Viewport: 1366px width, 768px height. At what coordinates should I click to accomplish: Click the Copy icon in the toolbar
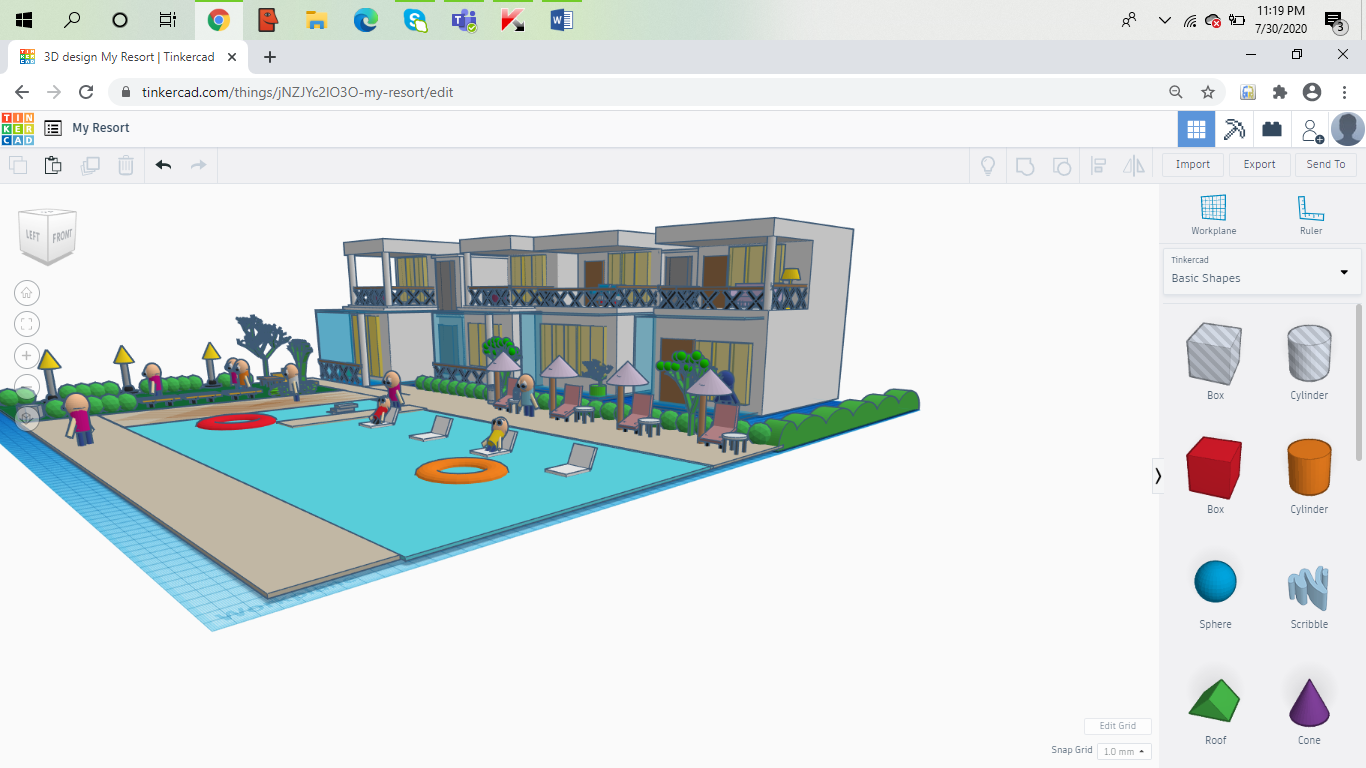pyautogui.click(x=18, y=165)
